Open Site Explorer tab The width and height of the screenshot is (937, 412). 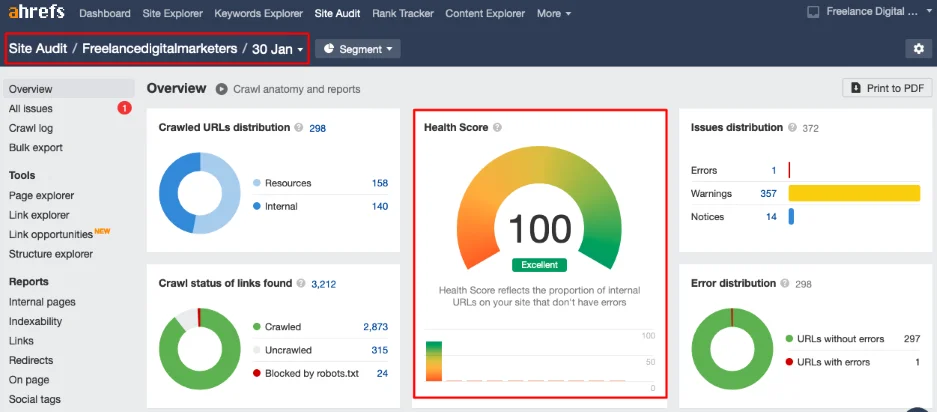tap(172, 13)
